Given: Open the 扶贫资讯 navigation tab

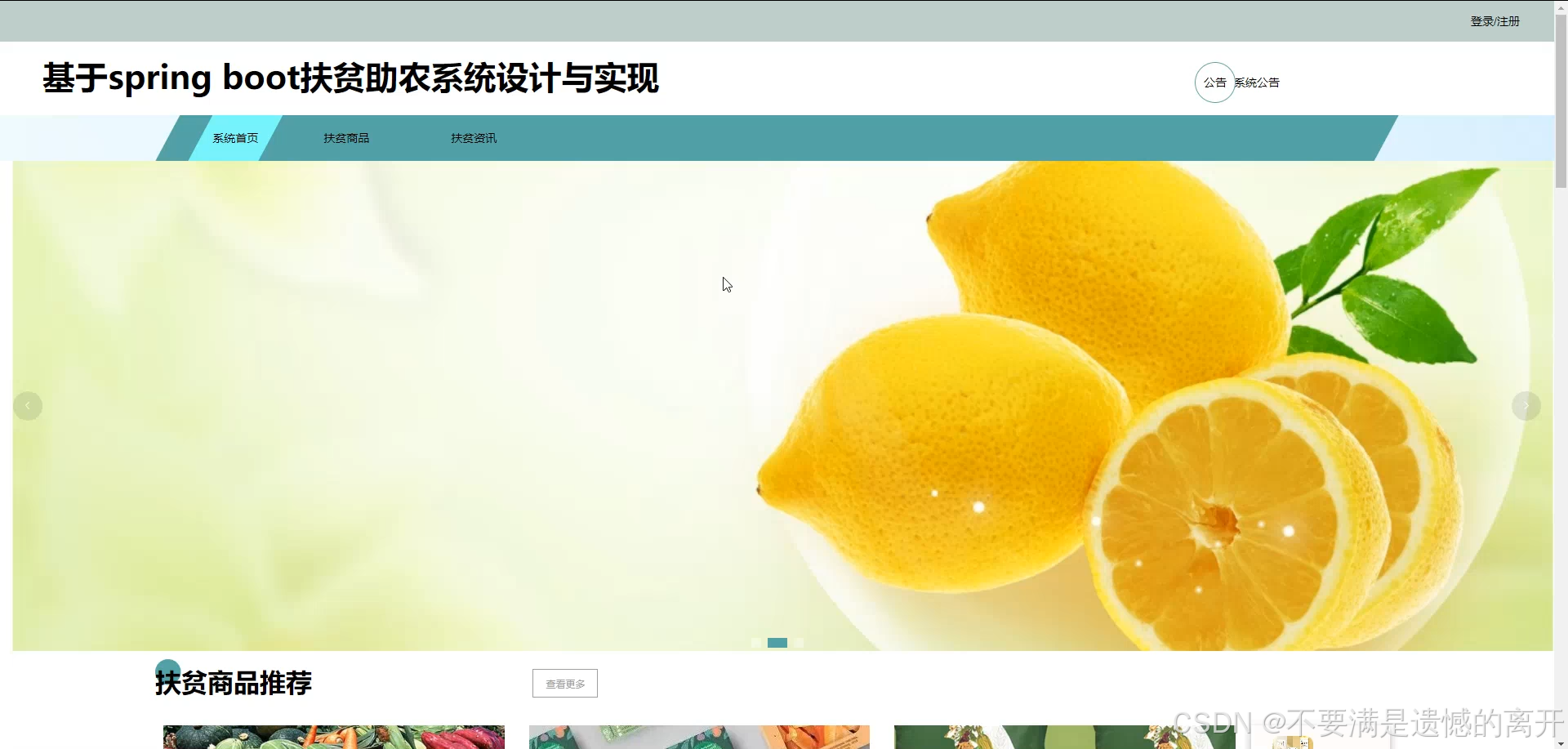Looking at the screenshot, I should pyautogui.click(x=474, y=138).
